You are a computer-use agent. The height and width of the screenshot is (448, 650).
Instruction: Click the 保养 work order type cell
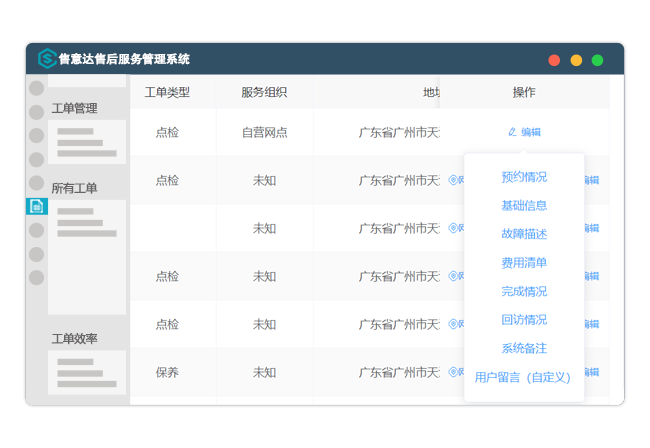click(167, 373)
